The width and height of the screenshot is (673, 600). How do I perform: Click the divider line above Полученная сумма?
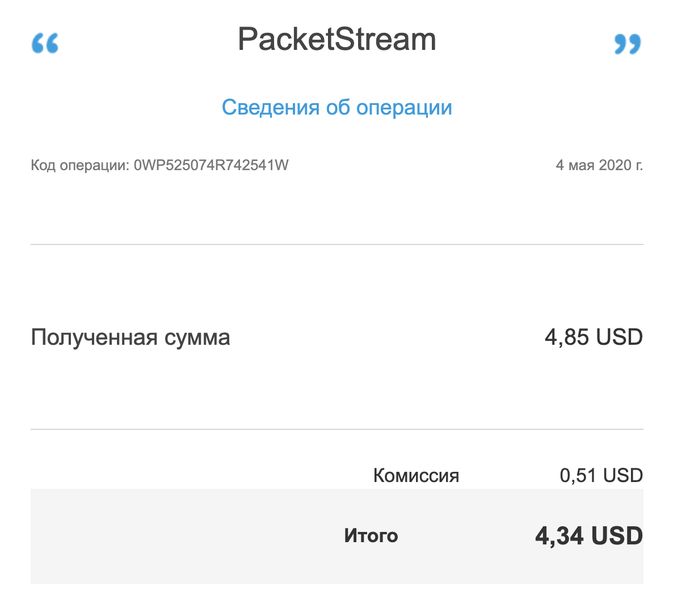pyautogui.click(x=337, y=244)
